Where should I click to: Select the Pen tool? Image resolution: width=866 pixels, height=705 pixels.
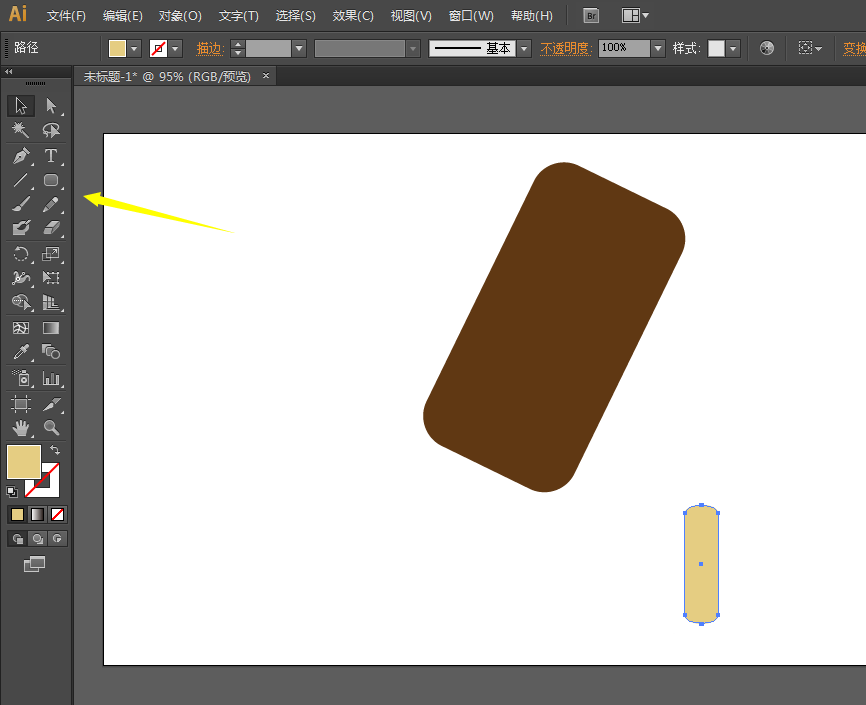(x=20, y=156)
